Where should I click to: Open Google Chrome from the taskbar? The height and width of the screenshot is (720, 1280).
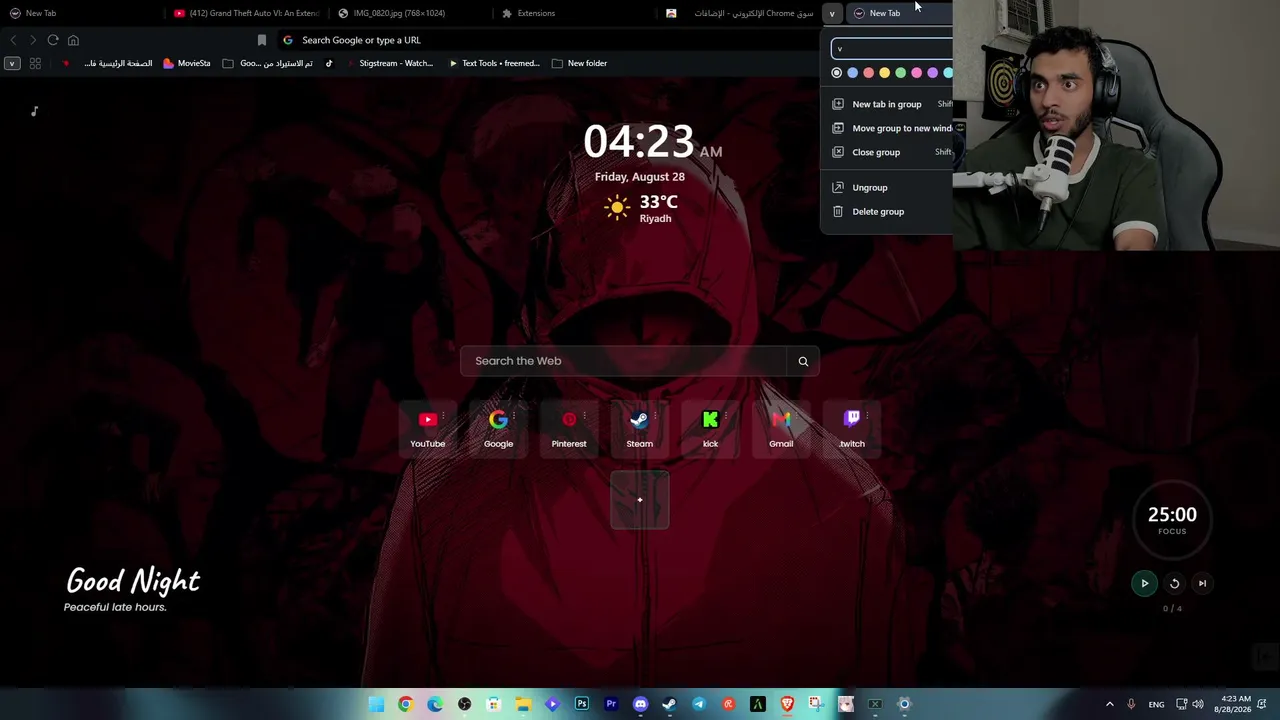point(405,704)
